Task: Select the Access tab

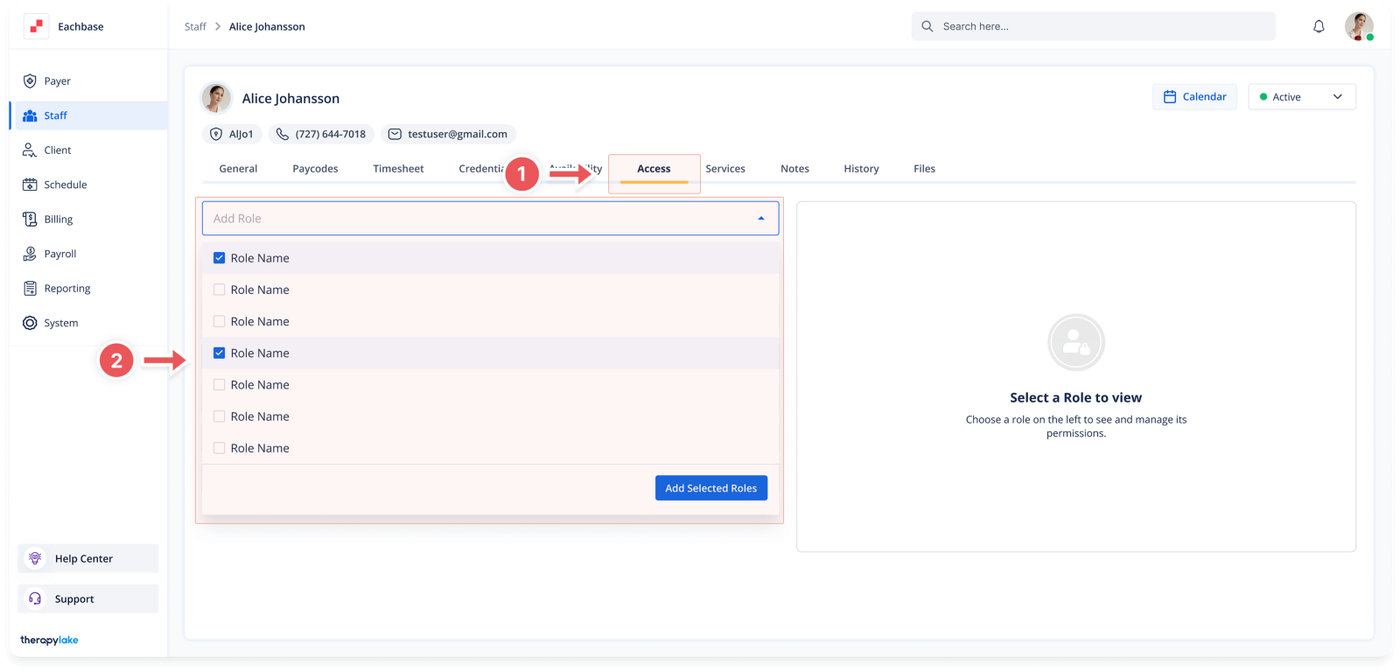Action: 654,169
